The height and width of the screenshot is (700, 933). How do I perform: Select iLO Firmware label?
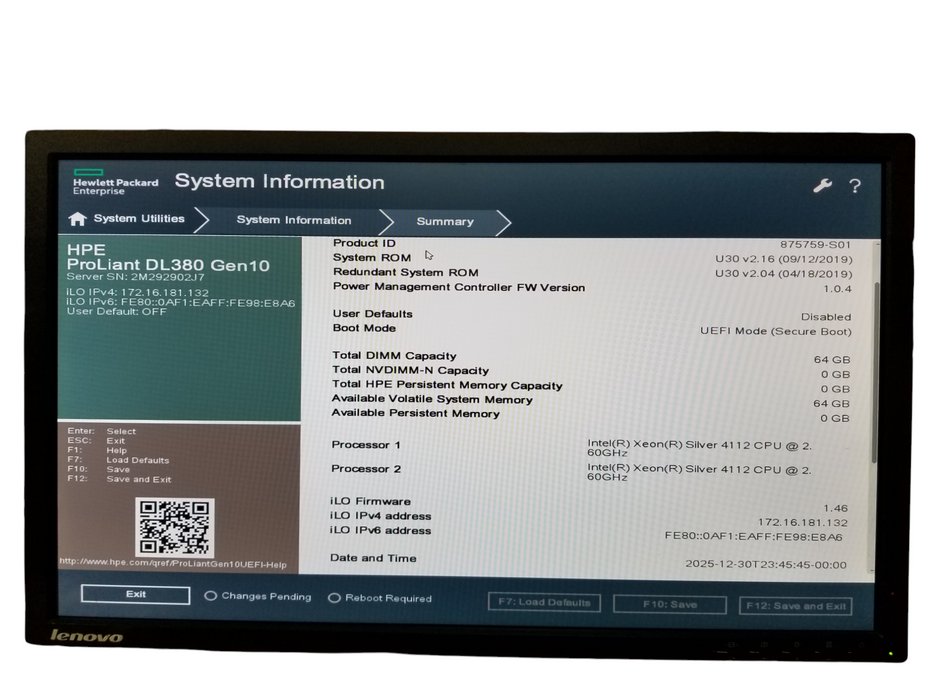pyautogui.click(x=370, y=501)
